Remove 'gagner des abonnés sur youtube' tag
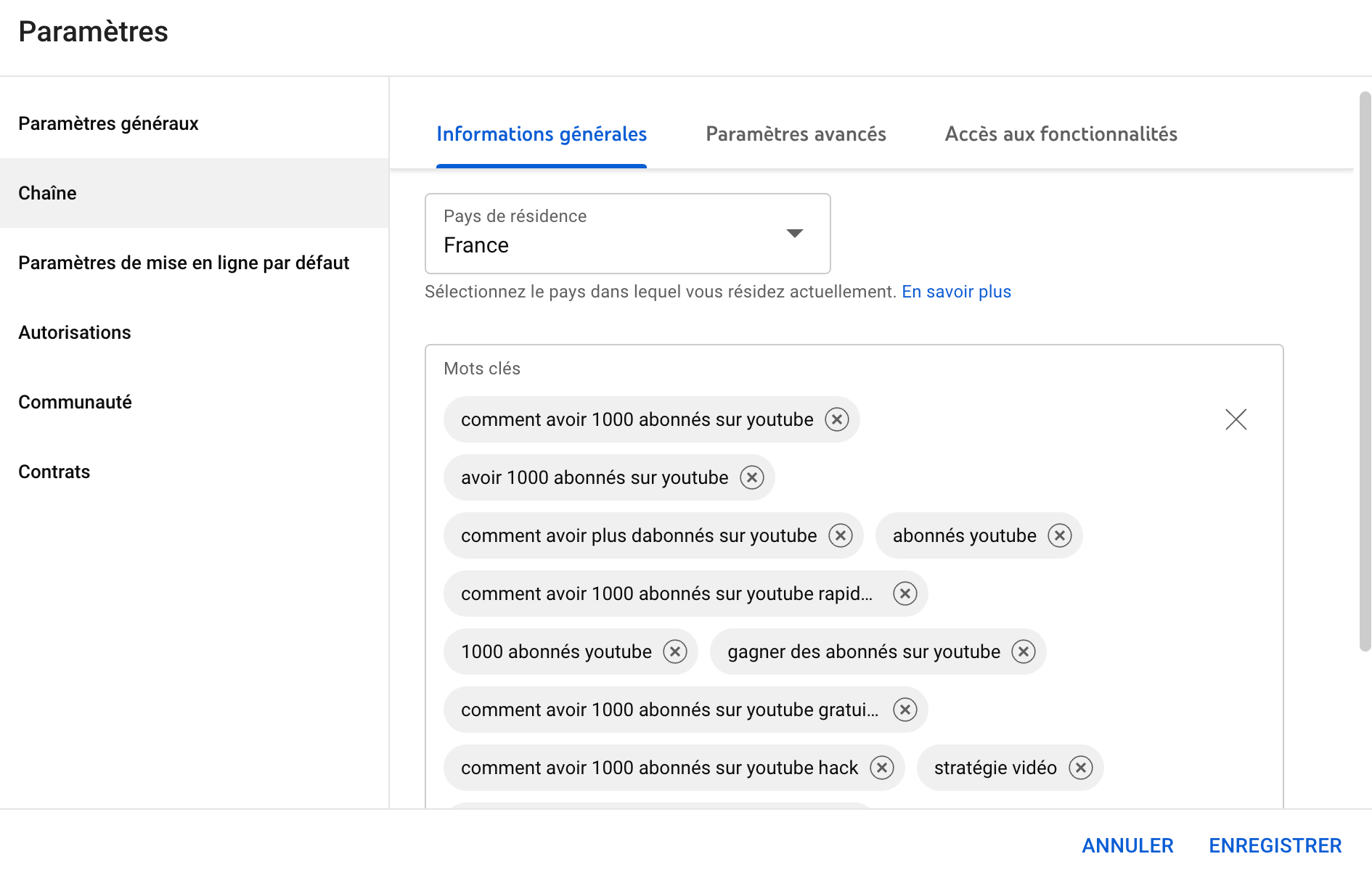The width and height of the screenshot is (1372, 875). coord(1024,652)
